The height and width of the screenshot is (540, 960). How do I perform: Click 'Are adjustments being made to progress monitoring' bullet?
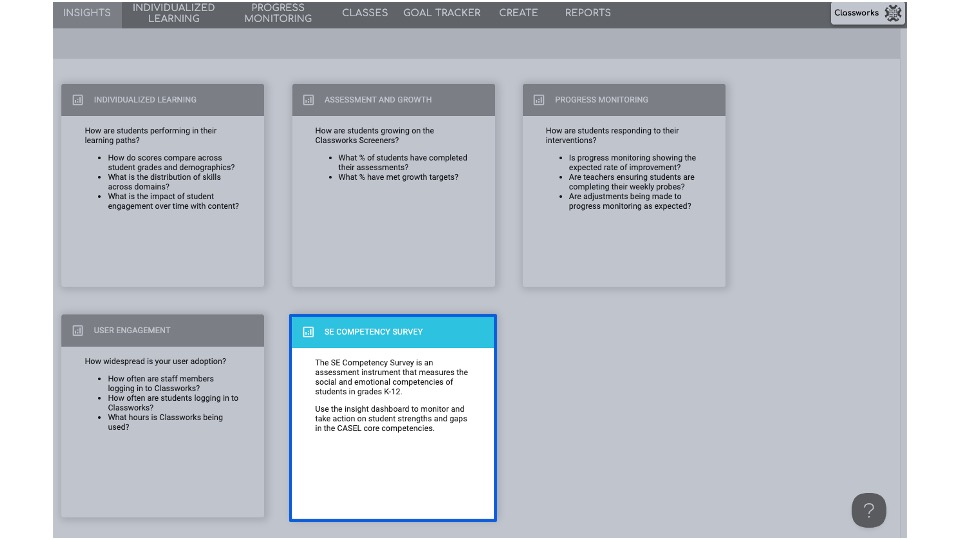(x=630, y=201)
